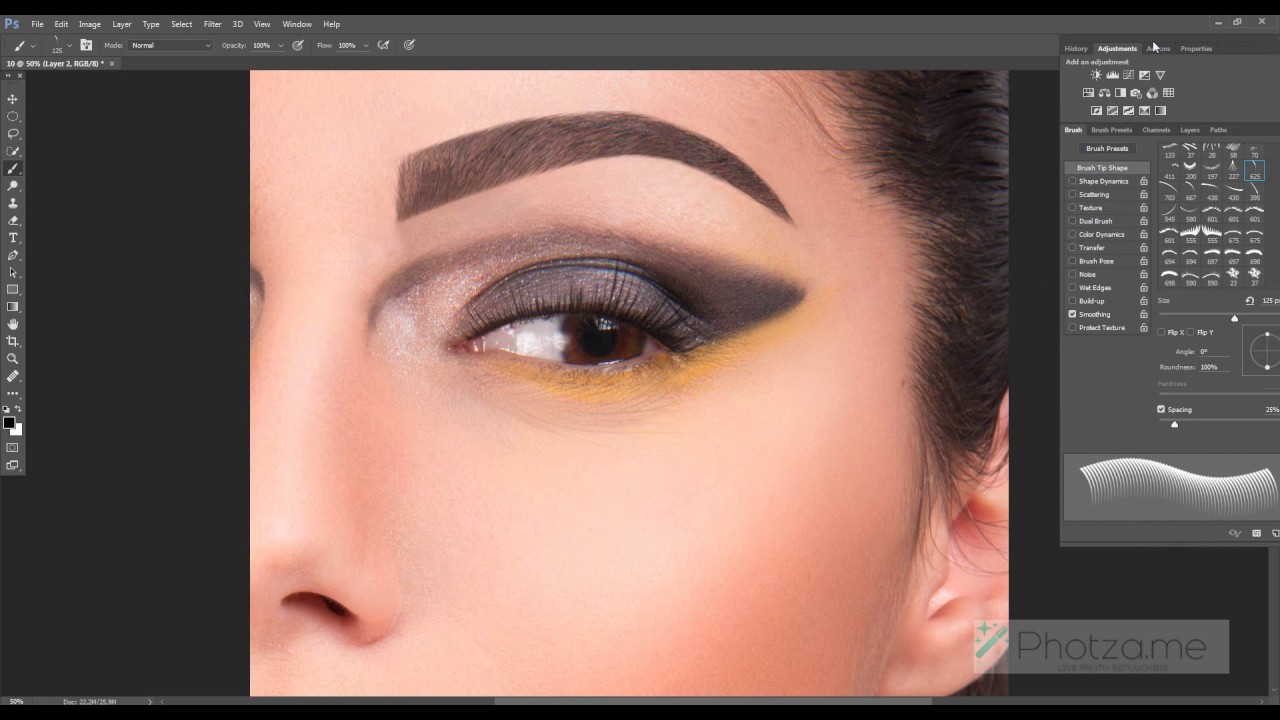1280x720 pixels.
Task: Enable Flip X checkbox
Action: pos(1161,332)
